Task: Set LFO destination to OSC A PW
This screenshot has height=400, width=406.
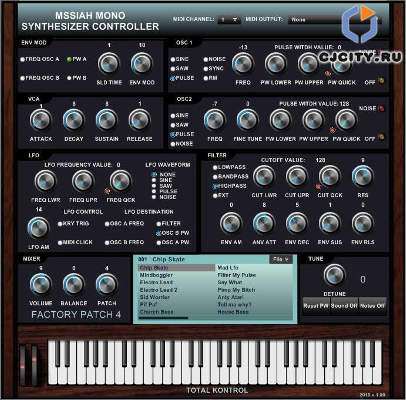Action: click(173, 242)
